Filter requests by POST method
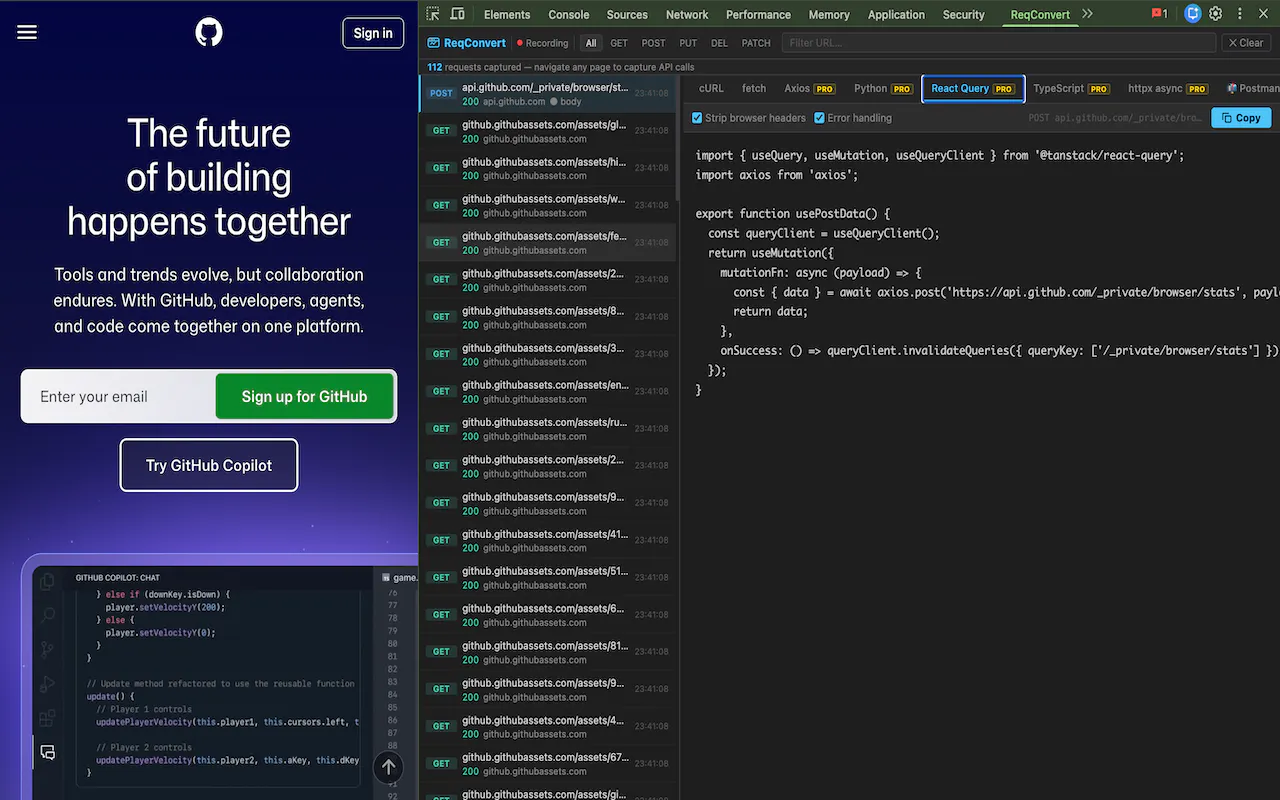The width and height of the screenshot is (1280, 800). click(x=653, y=43)
